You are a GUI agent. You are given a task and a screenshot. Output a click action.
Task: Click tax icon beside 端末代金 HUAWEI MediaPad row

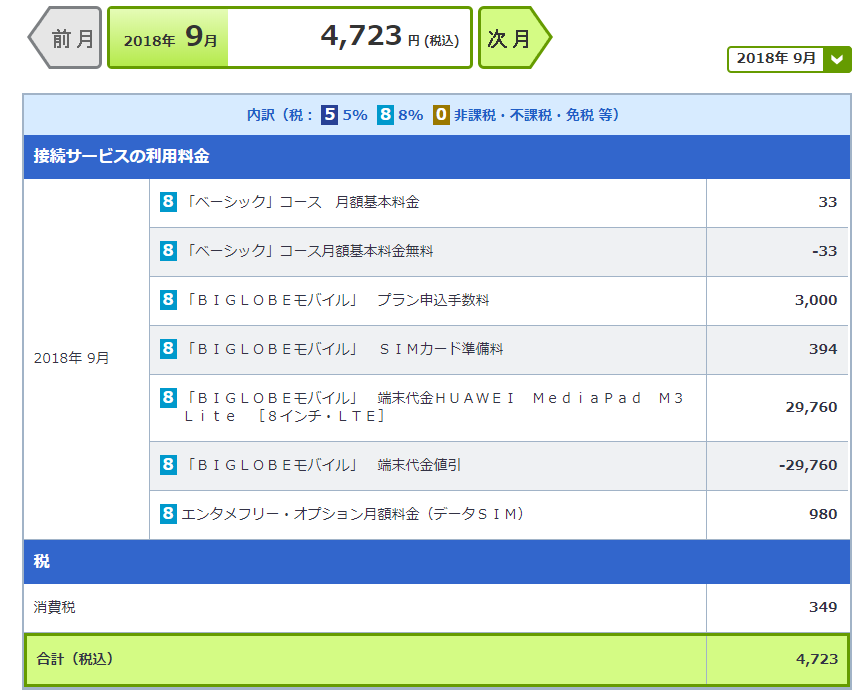coord(168,398)
